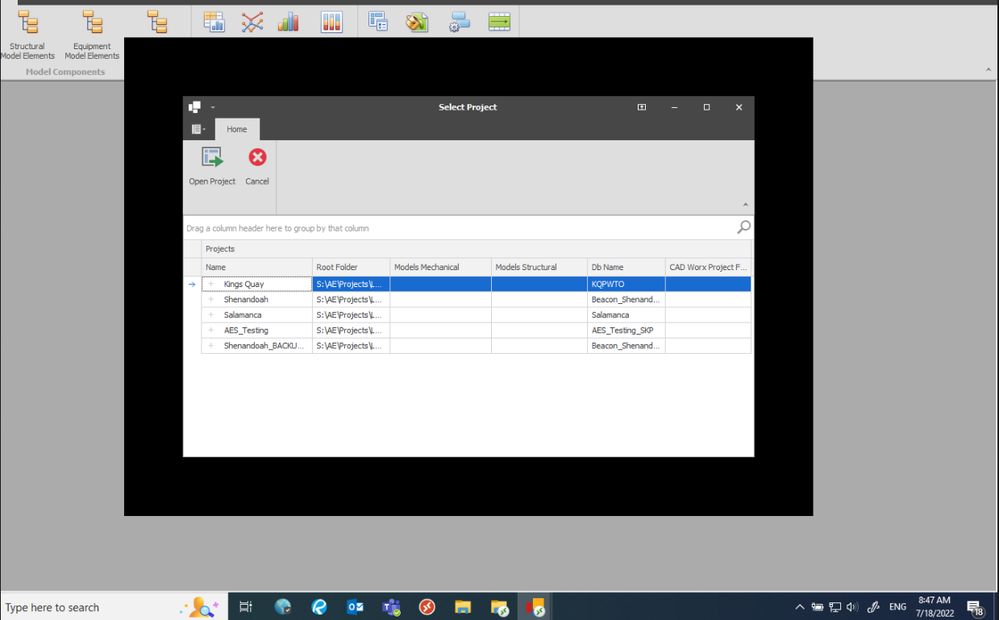999x620 pixels.
Task: Open the application menu button beside Home
Action: pyautogui.click(x=198, y=129)
